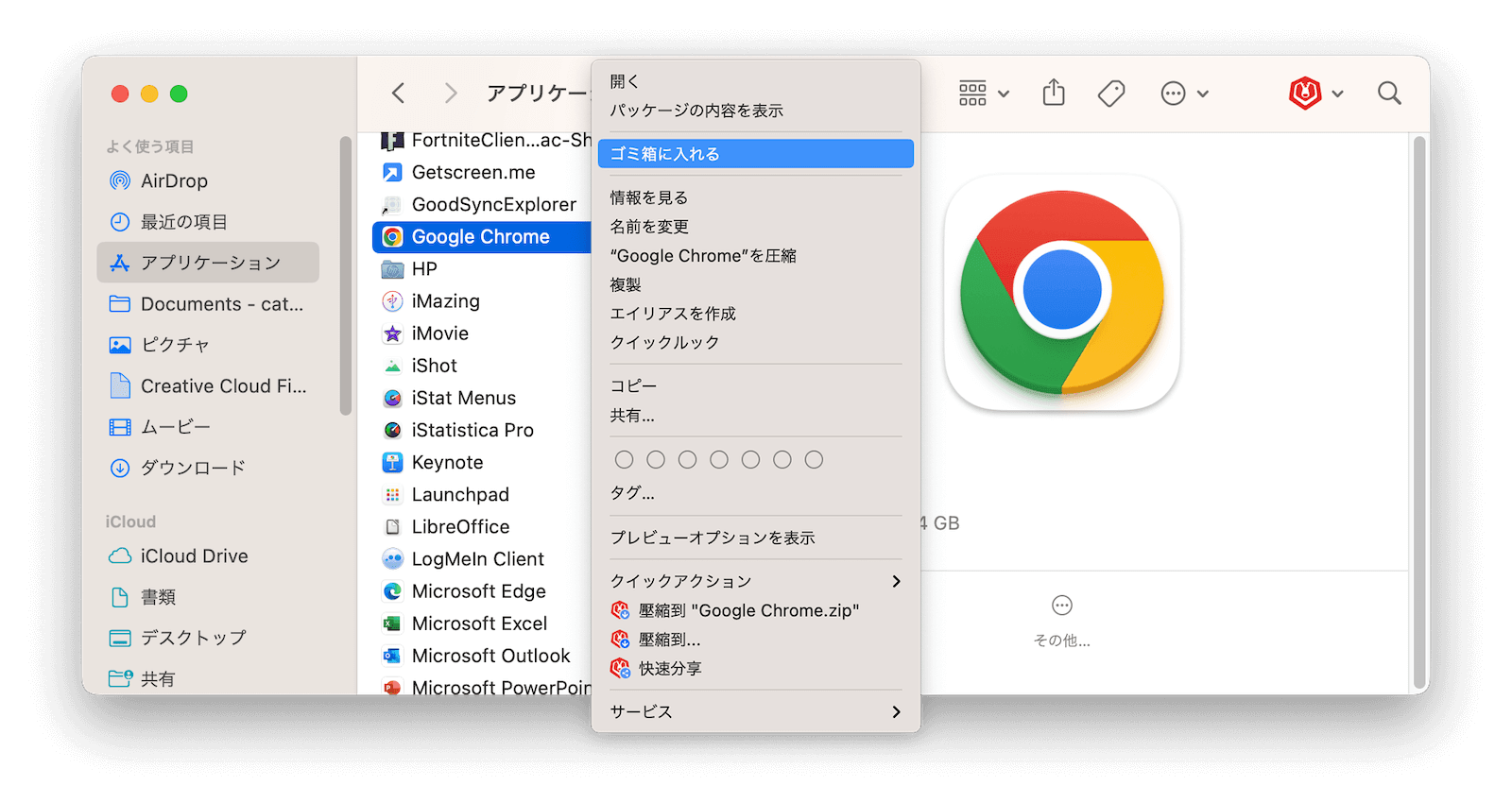Screen dimensions: 1512x803
Task: Click the sidebar scrollbar
Action: pyautogui.click(x=346, y=276)
